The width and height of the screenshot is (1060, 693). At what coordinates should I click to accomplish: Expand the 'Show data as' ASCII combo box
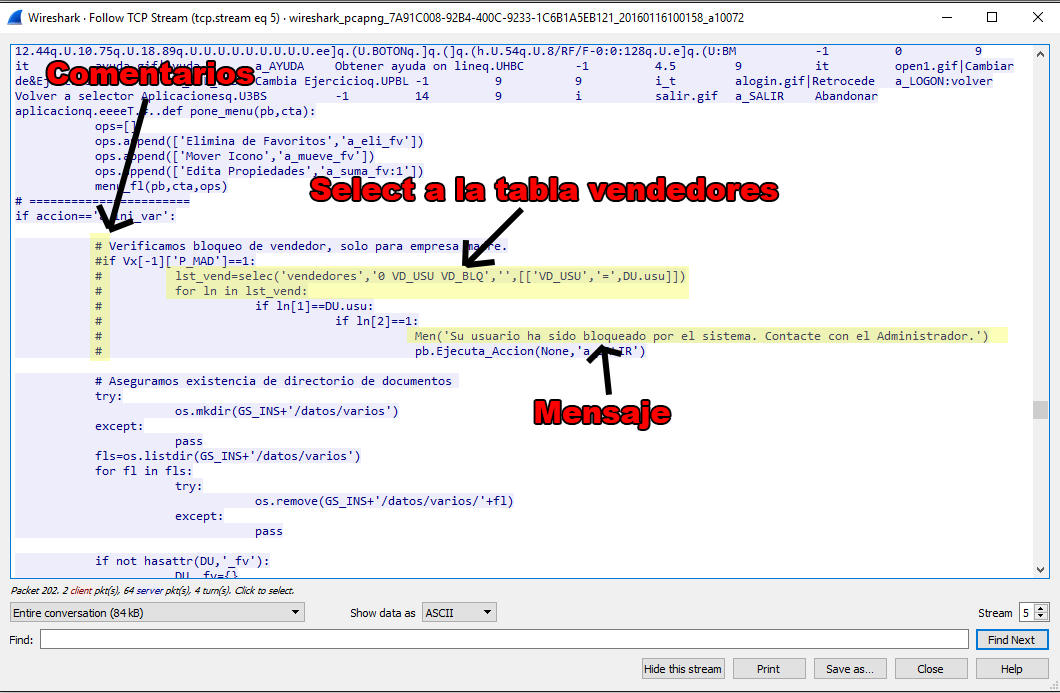click(459, 612)
